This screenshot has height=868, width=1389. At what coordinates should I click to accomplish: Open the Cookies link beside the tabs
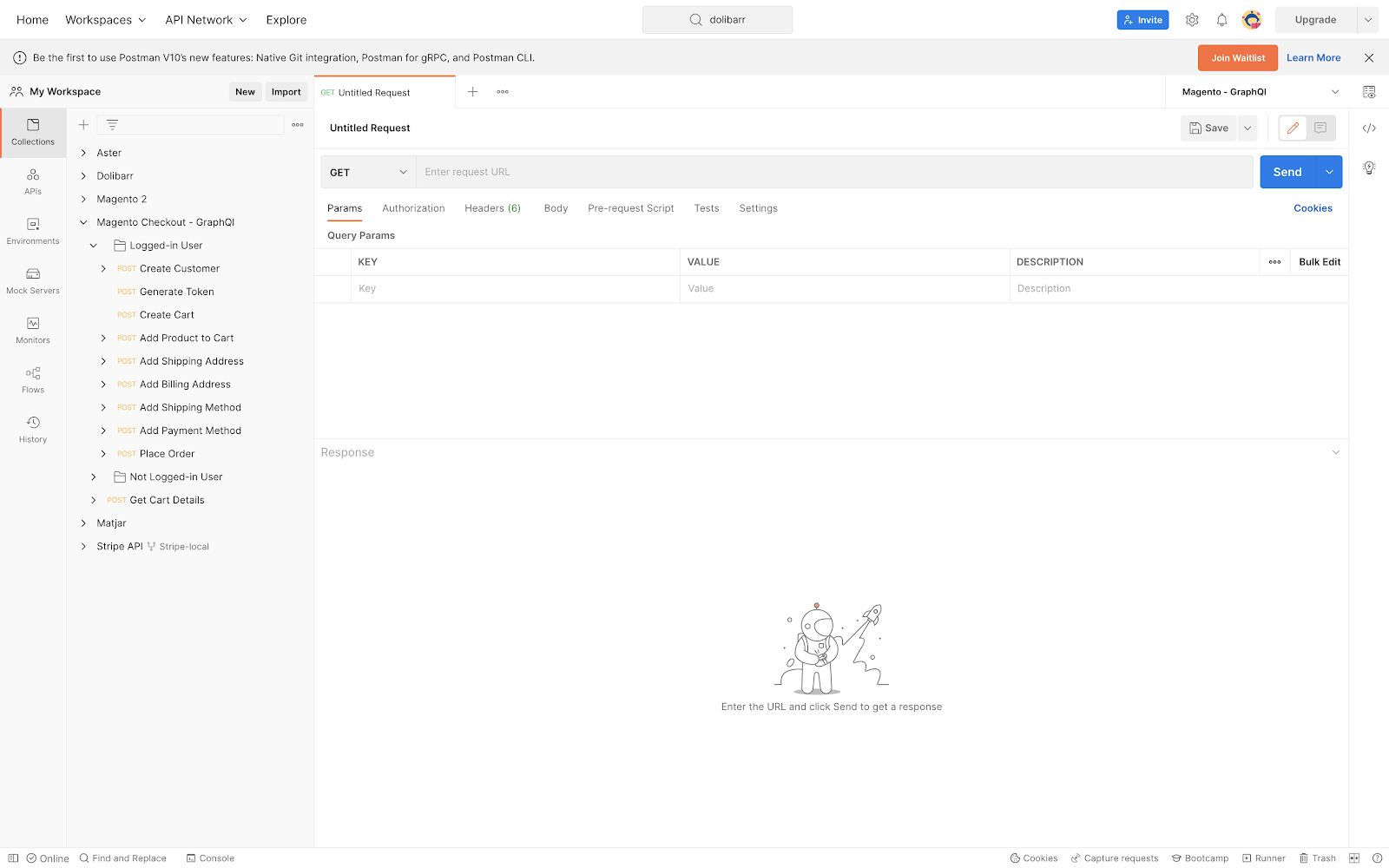click(1313, 208)
